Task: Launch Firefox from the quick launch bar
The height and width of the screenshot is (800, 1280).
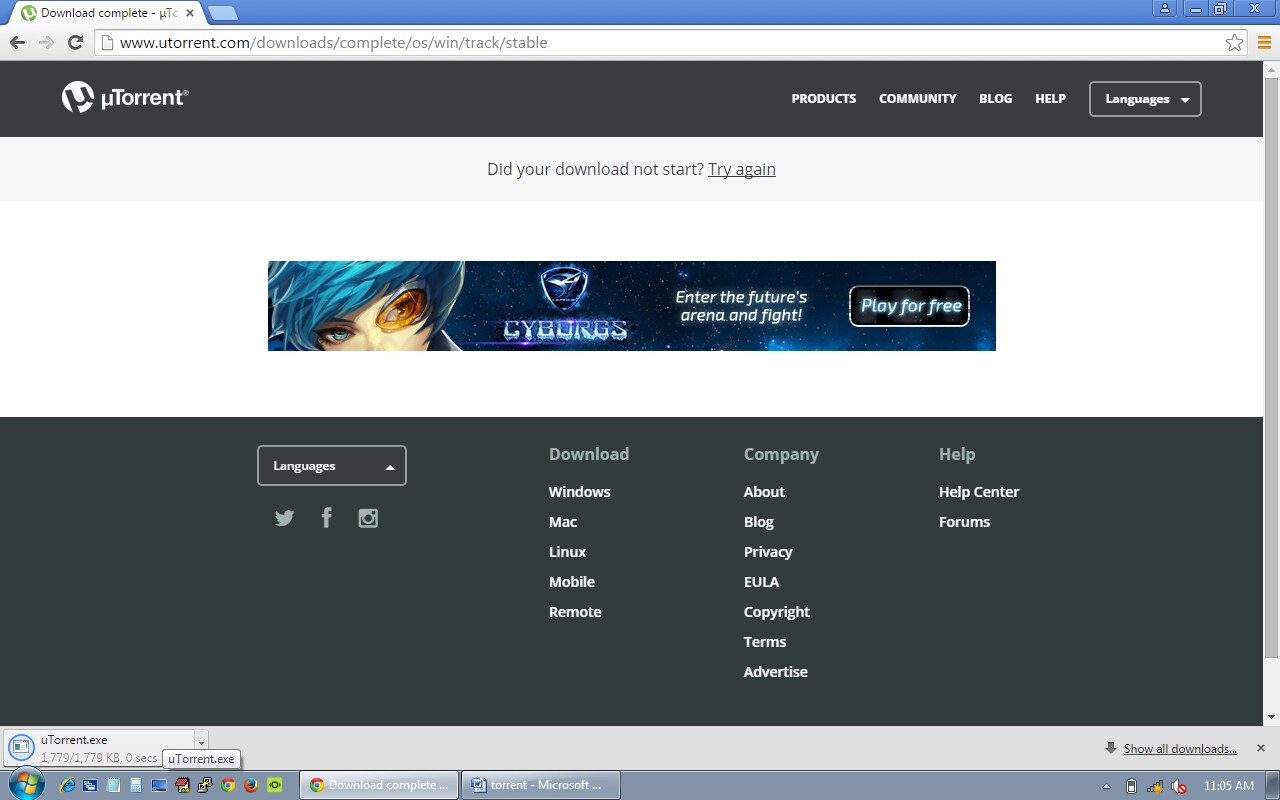Action: pos(251,785)
